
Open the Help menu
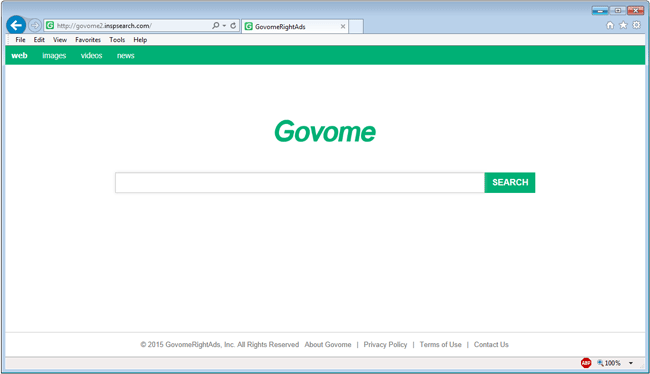point(140,40)
